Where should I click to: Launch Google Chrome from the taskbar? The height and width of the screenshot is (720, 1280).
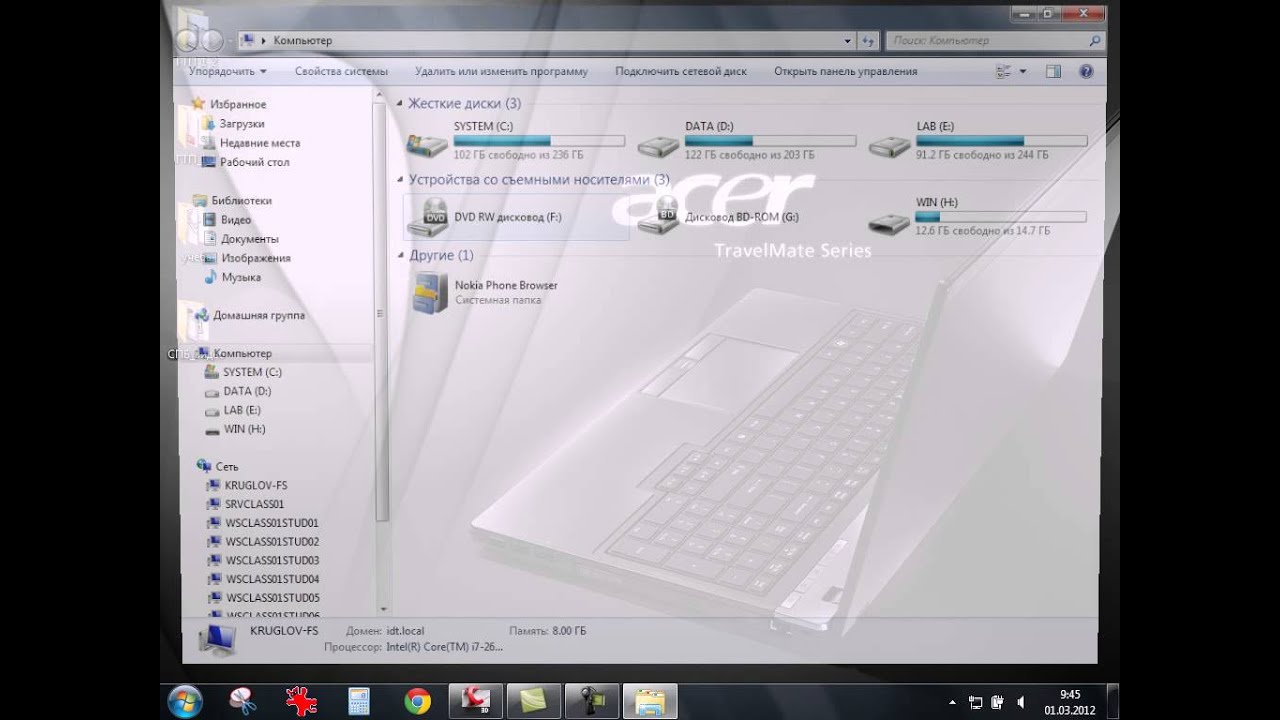click(x=418, y=701)
